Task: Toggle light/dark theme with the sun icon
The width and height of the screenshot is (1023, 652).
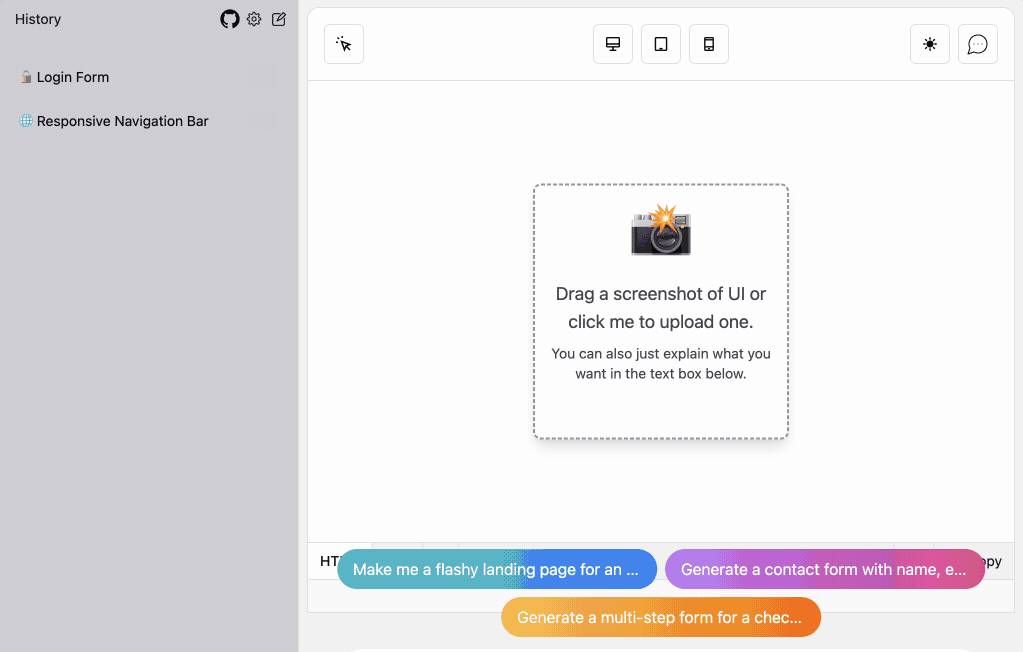Action: pos(929,44)
